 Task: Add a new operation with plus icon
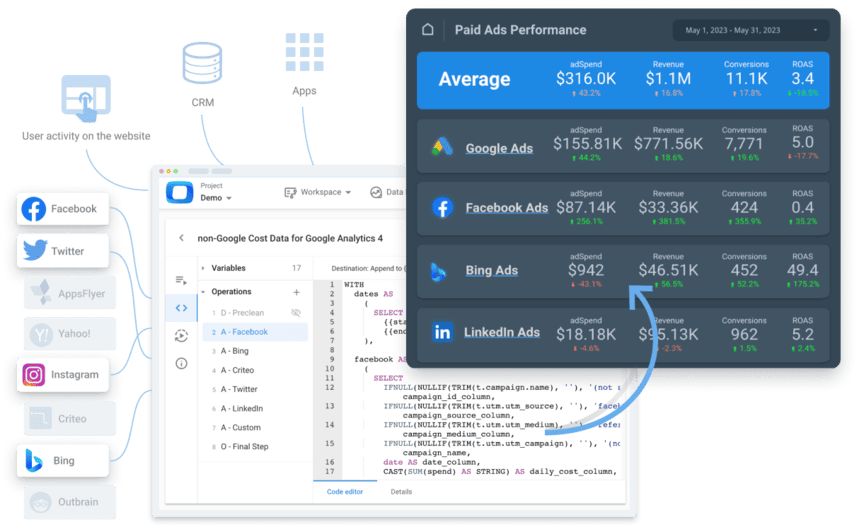[296, 292]
